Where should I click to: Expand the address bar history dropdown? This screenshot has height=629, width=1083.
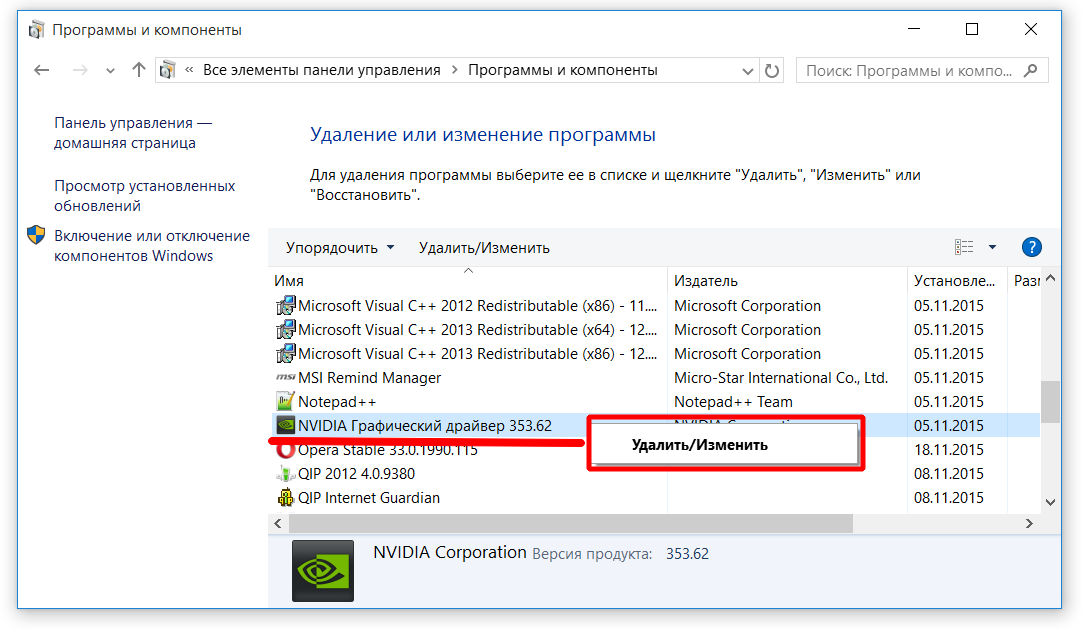point(748,71)
